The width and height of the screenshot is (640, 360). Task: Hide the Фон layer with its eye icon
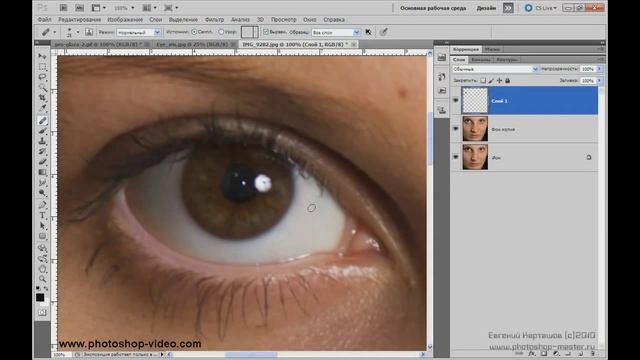456,157
